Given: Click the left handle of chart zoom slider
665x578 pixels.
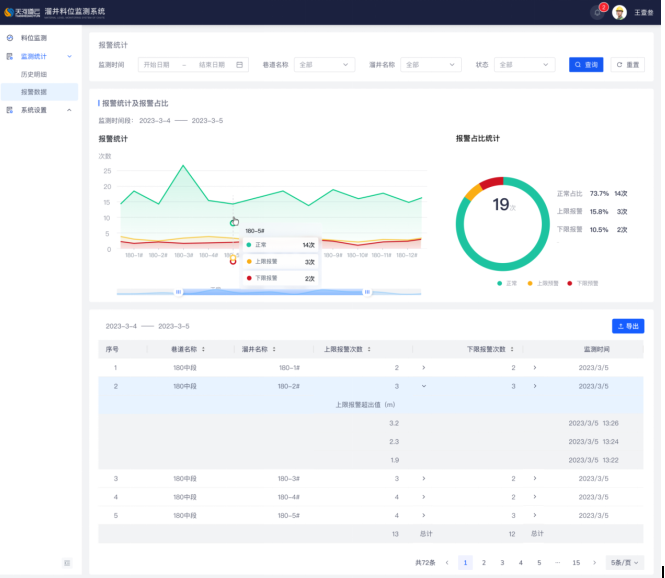Looking at the screenshot, I should (x=179, y=292).
